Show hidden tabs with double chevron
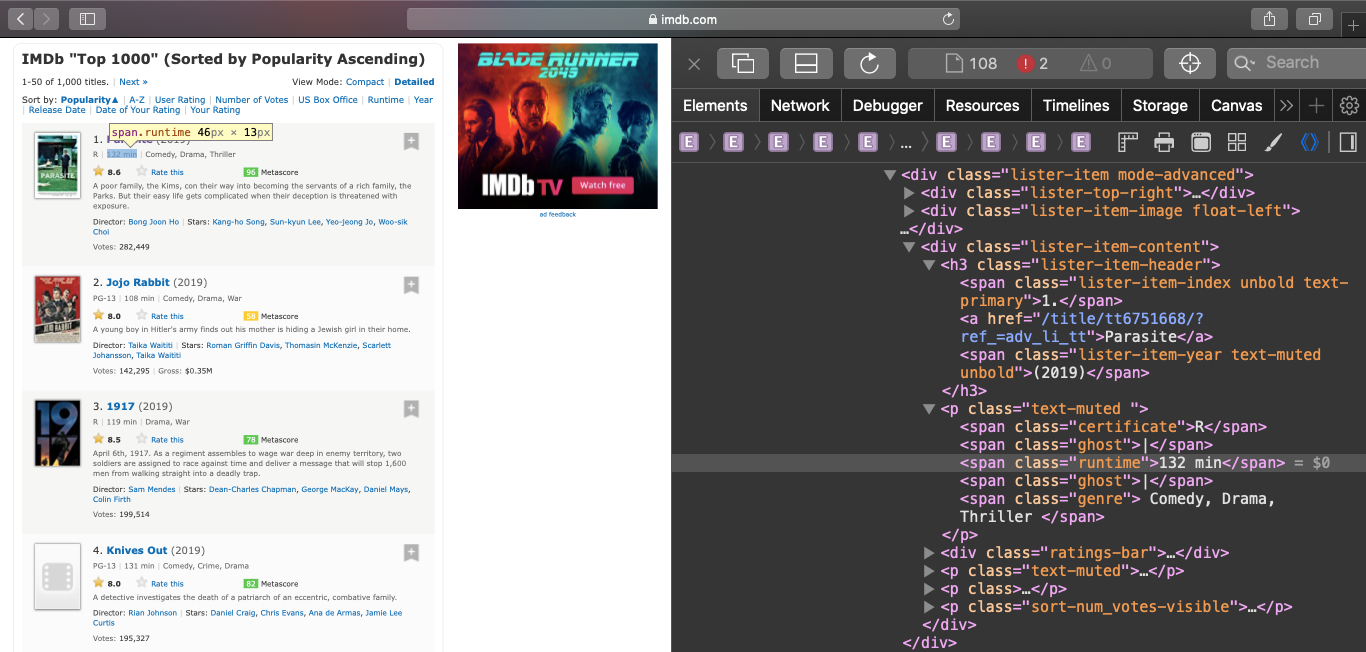 1286,106
